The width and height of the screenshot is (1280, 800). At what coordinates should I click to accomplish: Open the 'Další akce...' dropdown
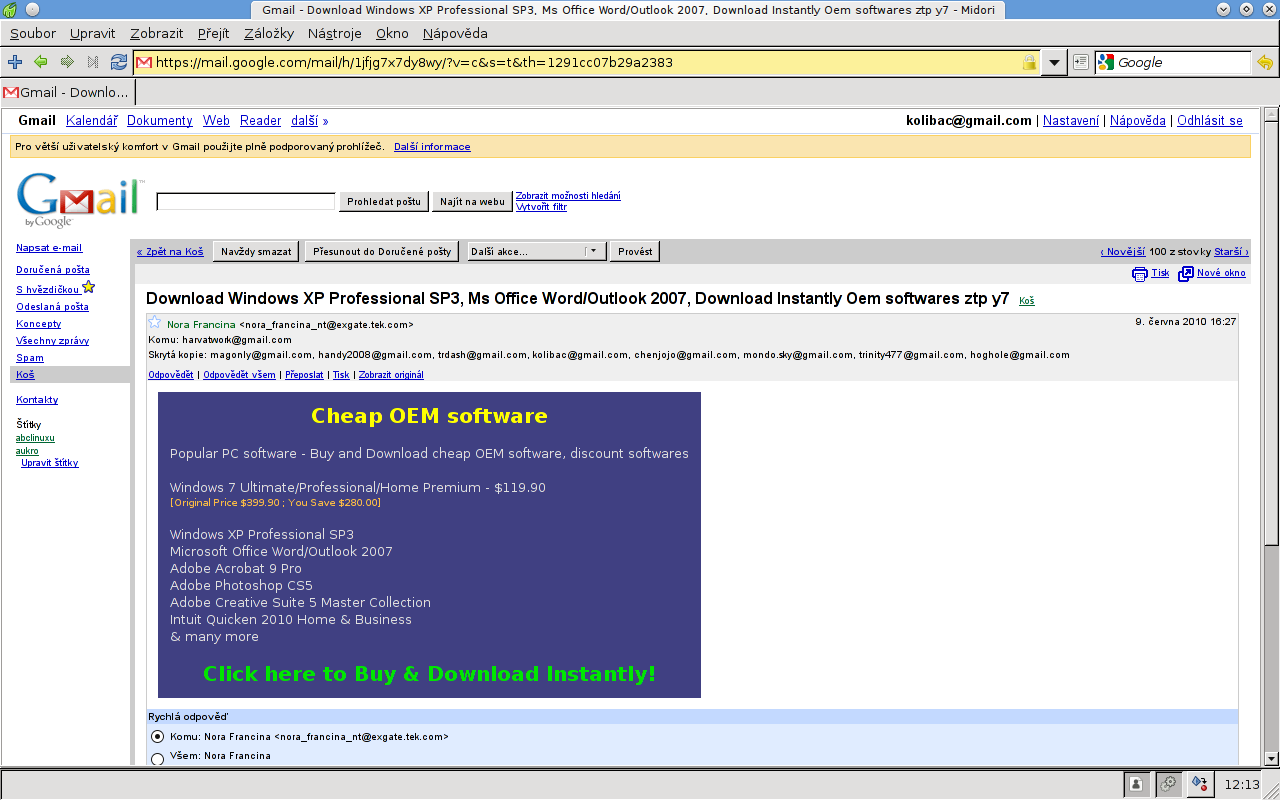pos(536,252)
